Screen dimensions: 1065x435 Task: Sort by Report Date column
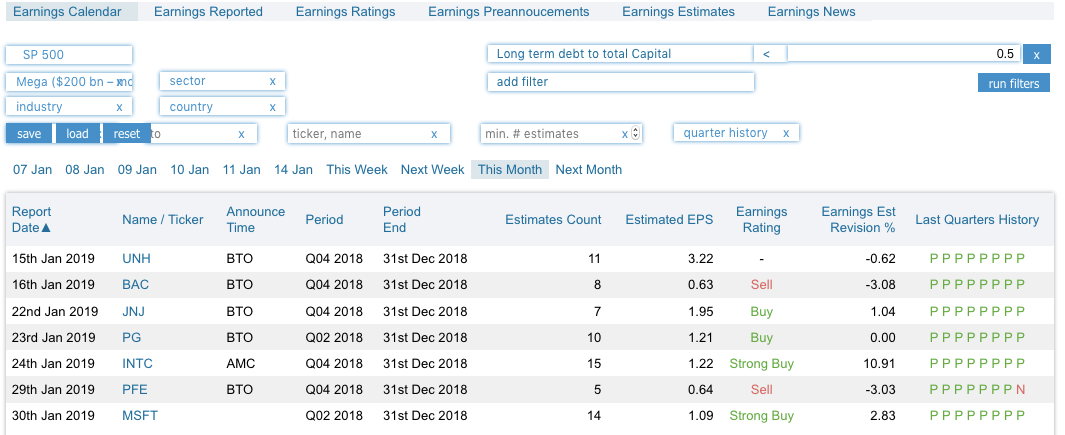[32, 220]
